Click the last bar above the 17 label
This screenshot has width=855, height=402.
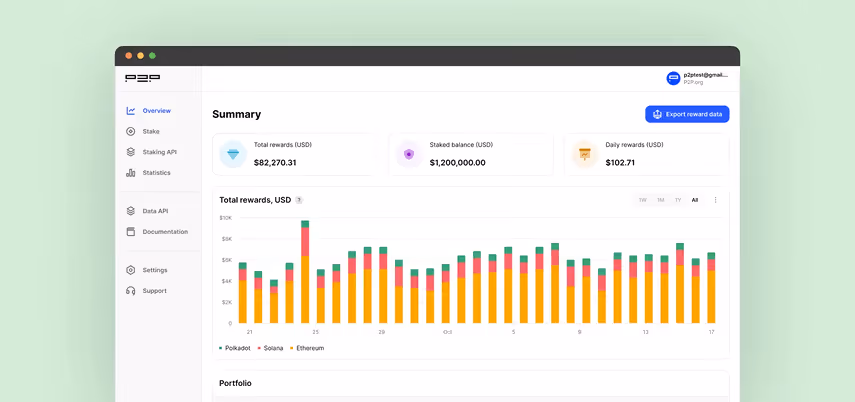(711, 287)
